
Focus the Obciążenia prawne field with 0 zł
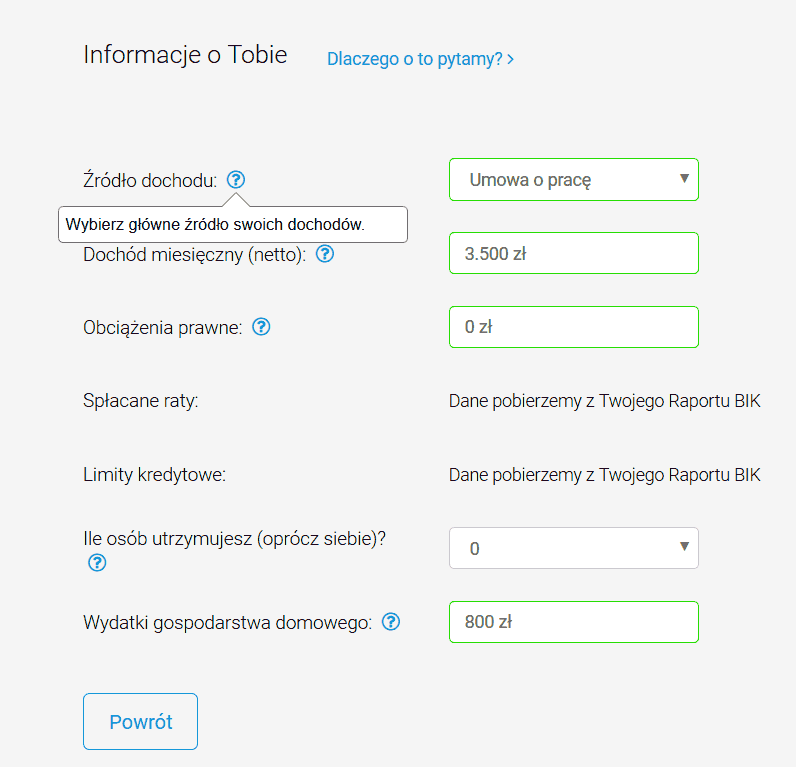[x=573, y=327]
